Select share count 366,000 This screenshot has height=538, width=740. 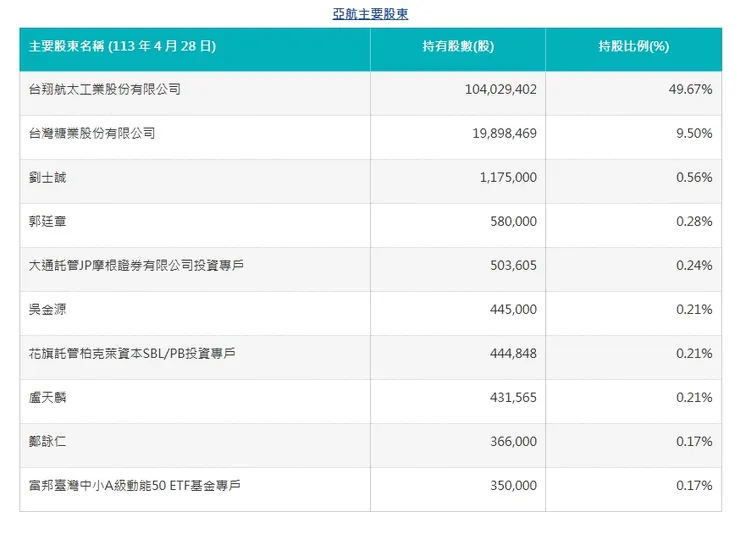coord(513,441)
